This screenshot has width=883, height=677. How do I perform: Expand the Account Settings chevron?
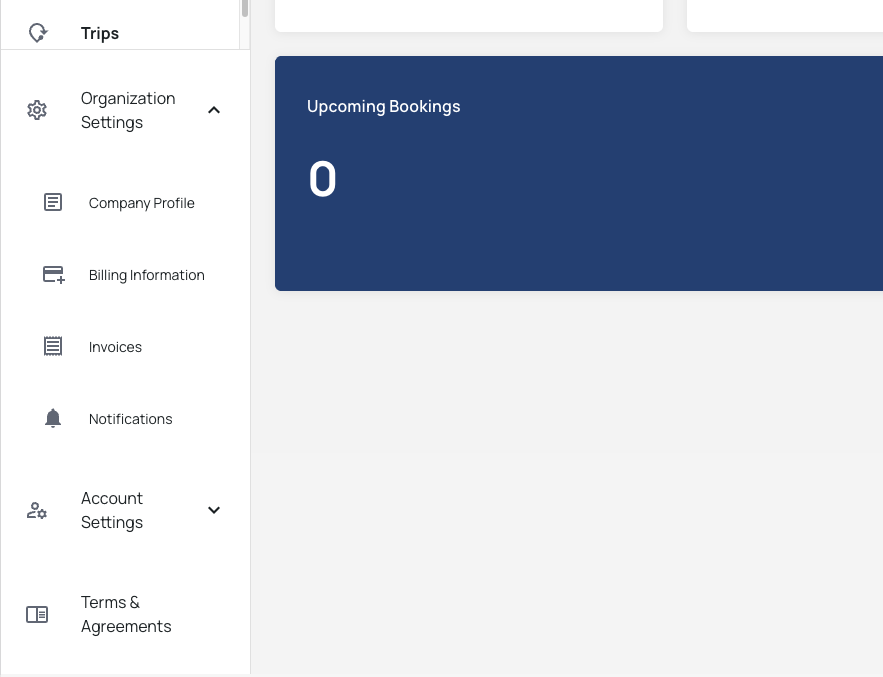(x=214, y=510)
